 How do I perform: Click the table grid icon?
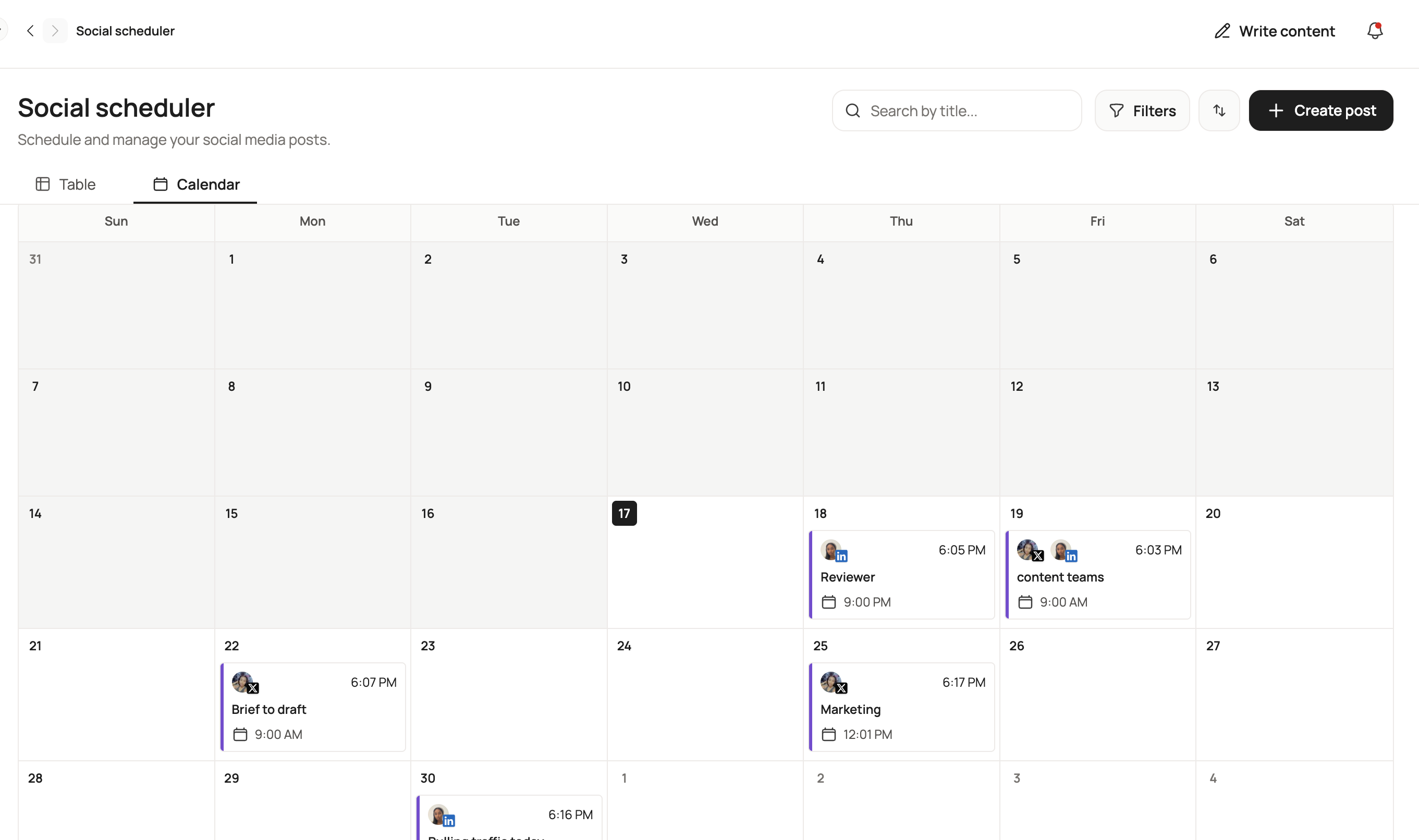42,184
